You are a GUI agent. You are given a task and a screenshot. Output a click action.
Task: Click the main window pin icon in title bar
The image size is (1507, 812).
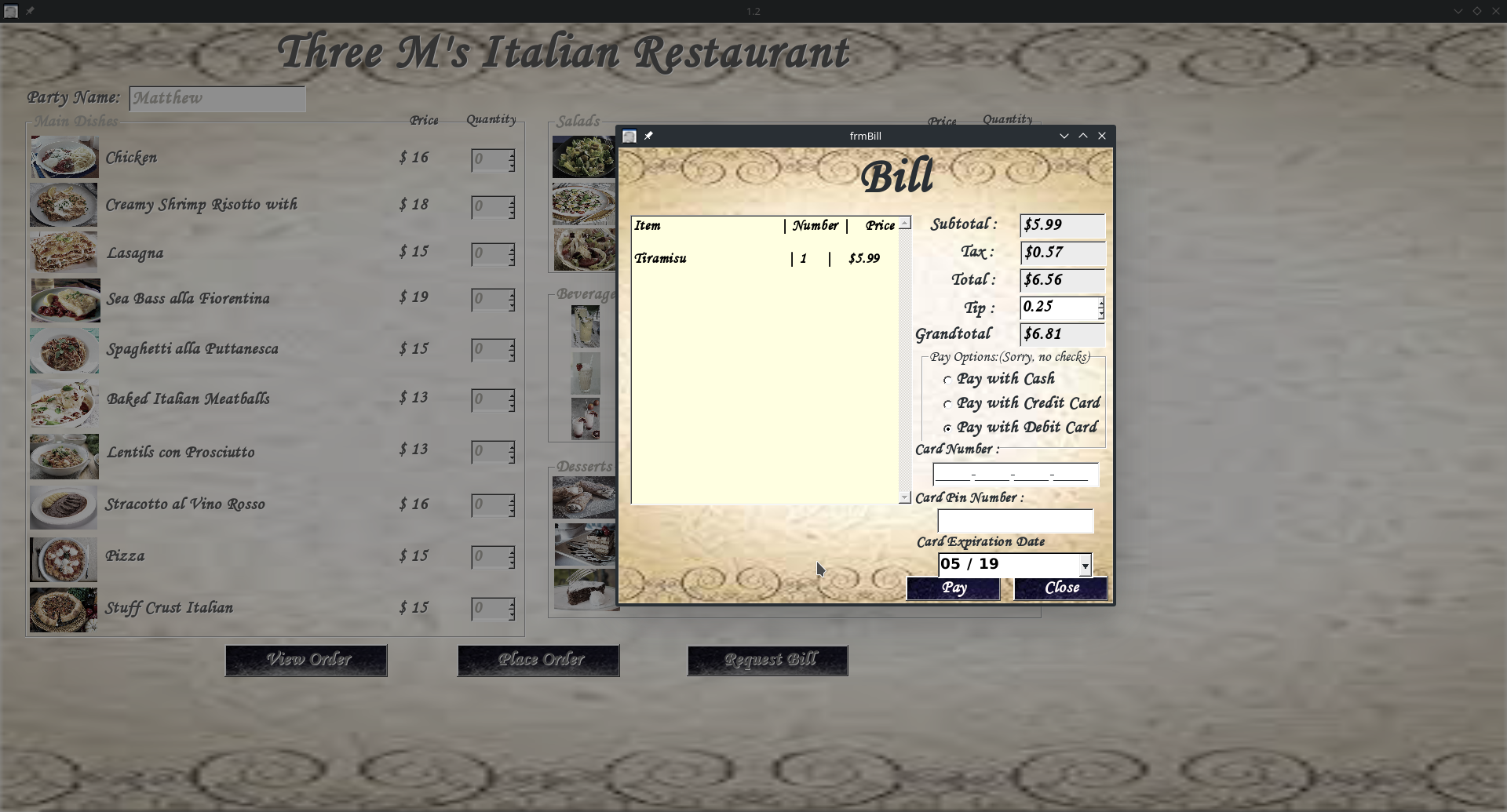pyautogui.click(x=30, y=11)
